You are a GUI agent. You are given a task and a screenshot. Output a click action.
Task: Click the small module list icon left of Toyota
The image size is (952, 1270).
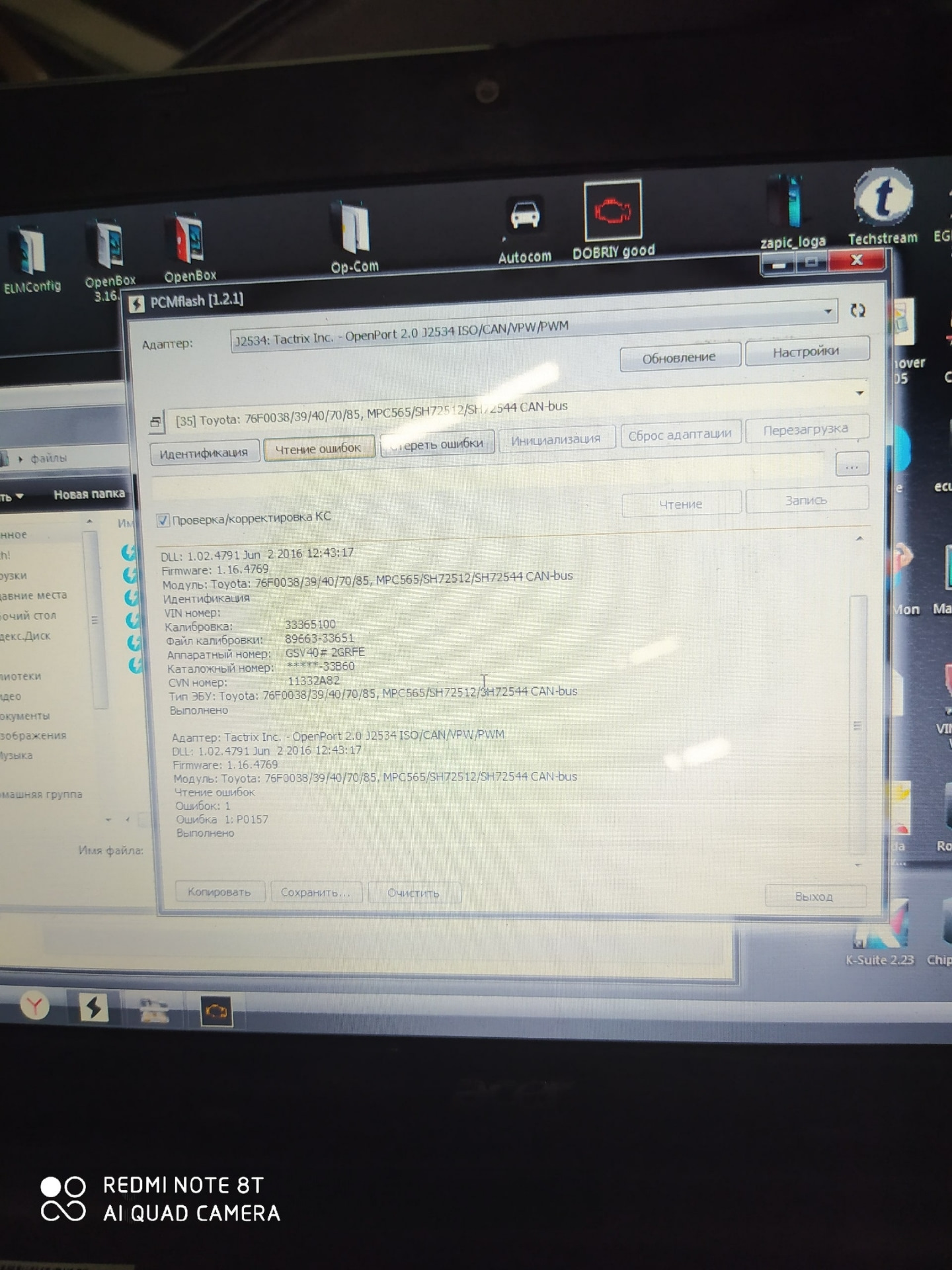156,421
